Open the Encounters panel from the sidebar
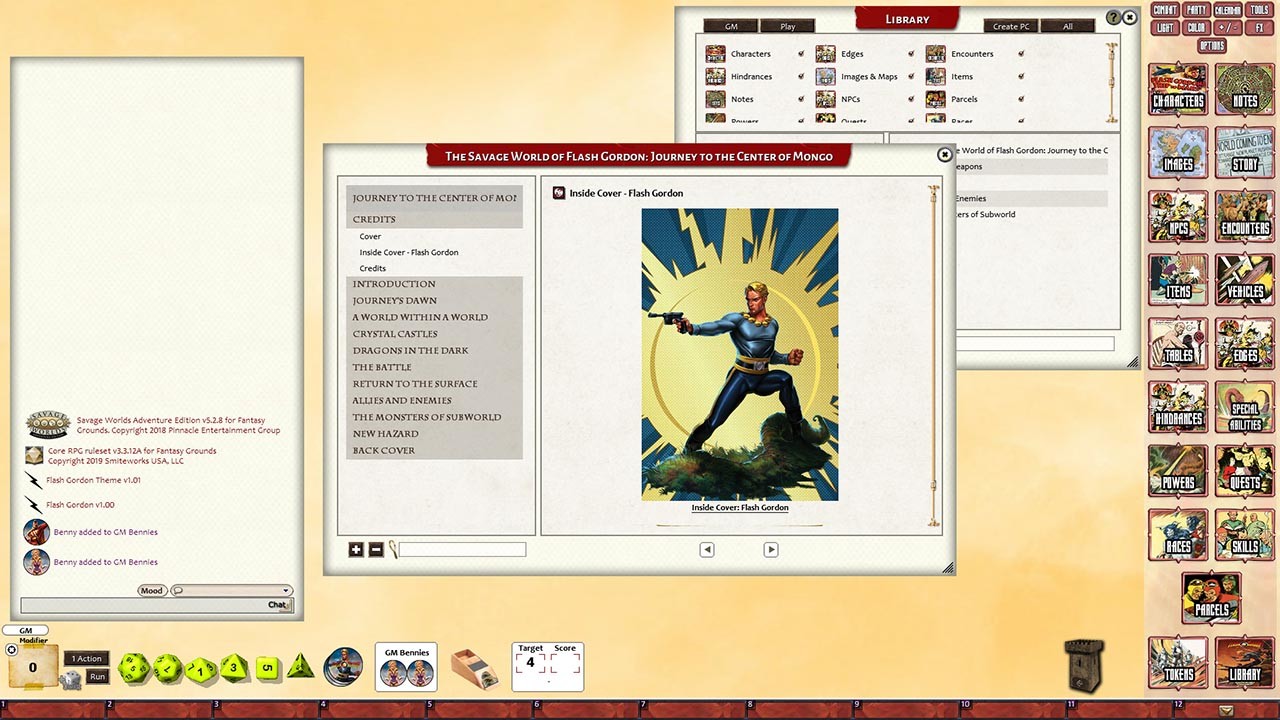The height and width of the screenshot is (720, 1280). coord(1244,216)
